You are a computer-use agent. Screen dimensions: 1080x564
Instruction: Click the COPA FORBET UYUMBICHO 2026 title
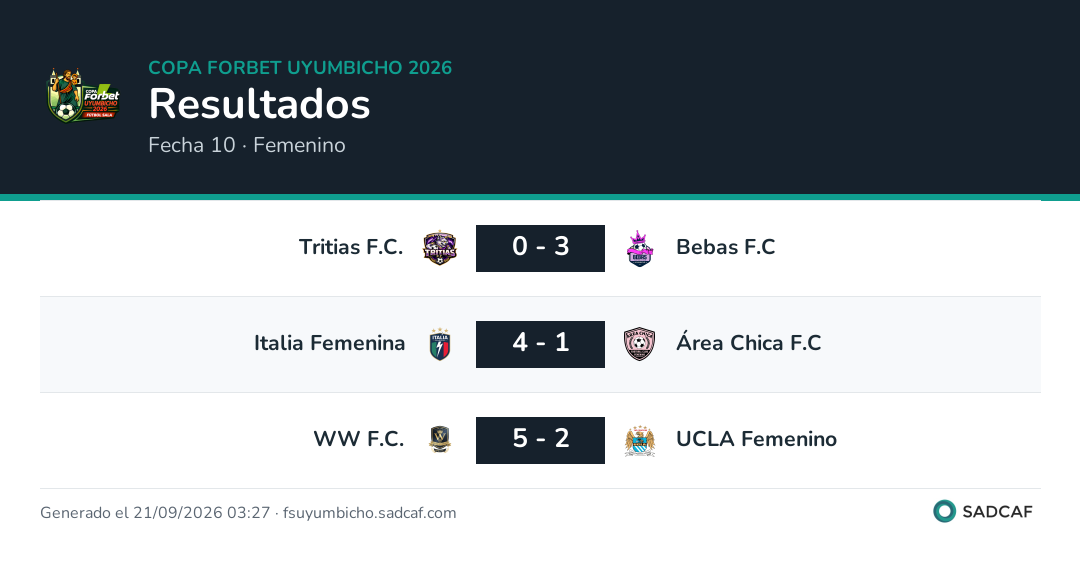coord(300,67)
